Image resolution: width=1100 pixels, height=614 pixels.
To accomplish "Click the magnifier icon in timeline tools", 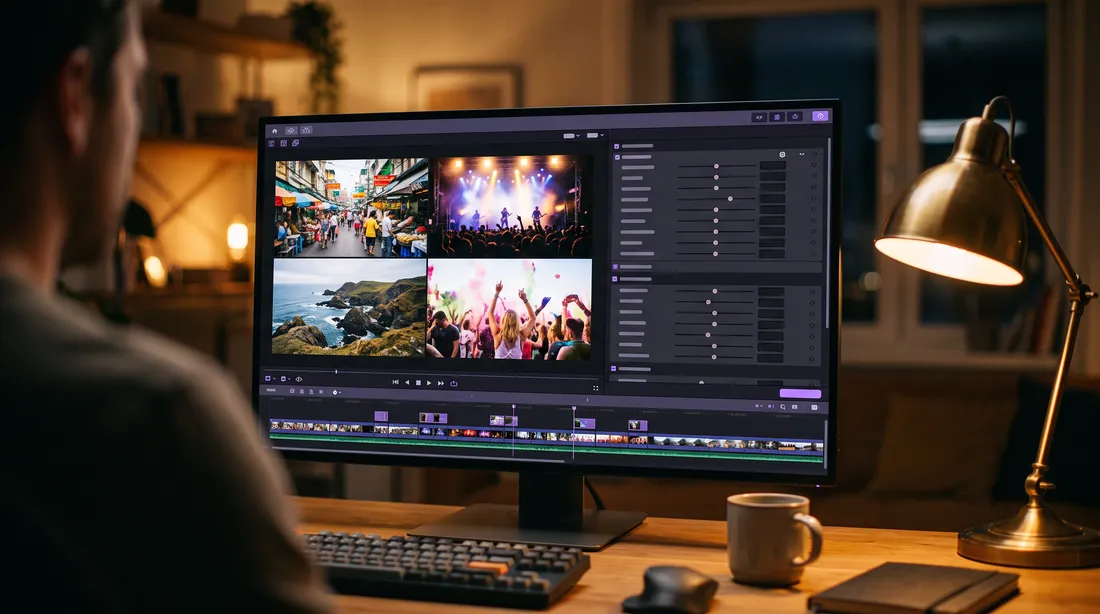I will [782, 407].
